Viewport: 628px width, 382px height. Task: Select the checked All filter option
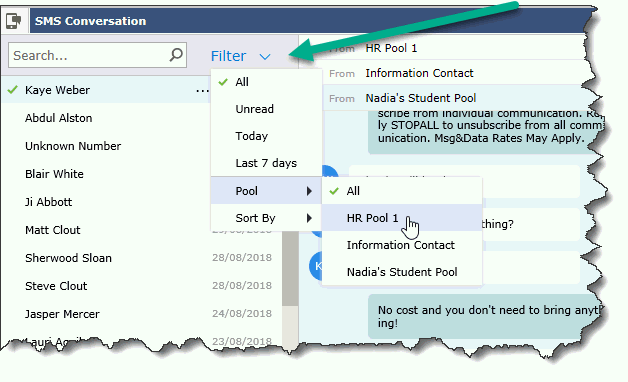click(266, 82)
